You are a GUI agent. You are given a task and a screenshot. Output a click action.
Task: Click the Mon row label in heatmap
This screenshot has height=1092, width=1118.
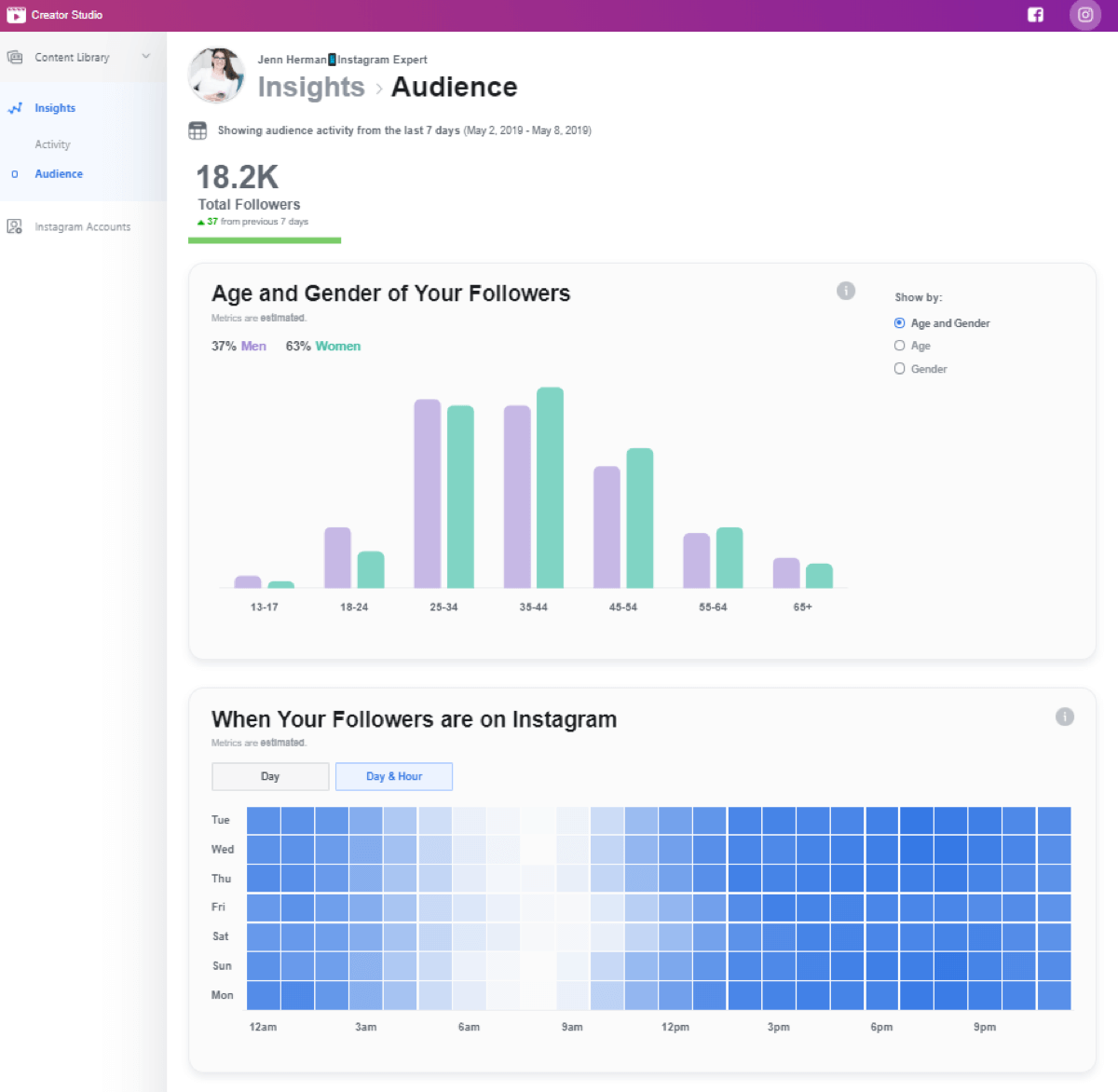click(222, 995)
